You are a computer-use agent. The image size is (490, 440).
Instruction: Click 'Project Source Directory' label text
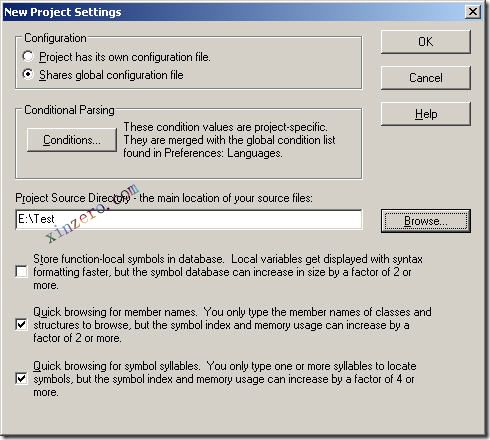tap(72, 198)
